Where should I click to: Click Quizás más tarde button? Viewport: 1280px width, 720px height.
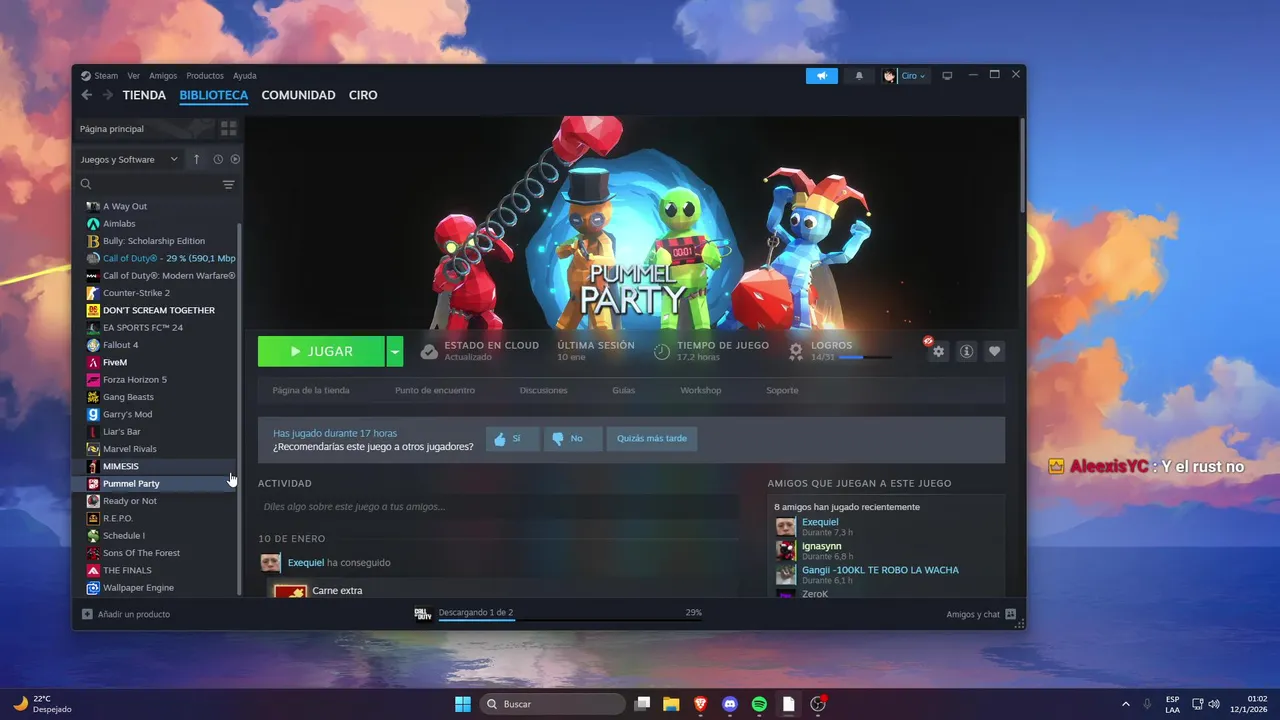click(652, 438)
